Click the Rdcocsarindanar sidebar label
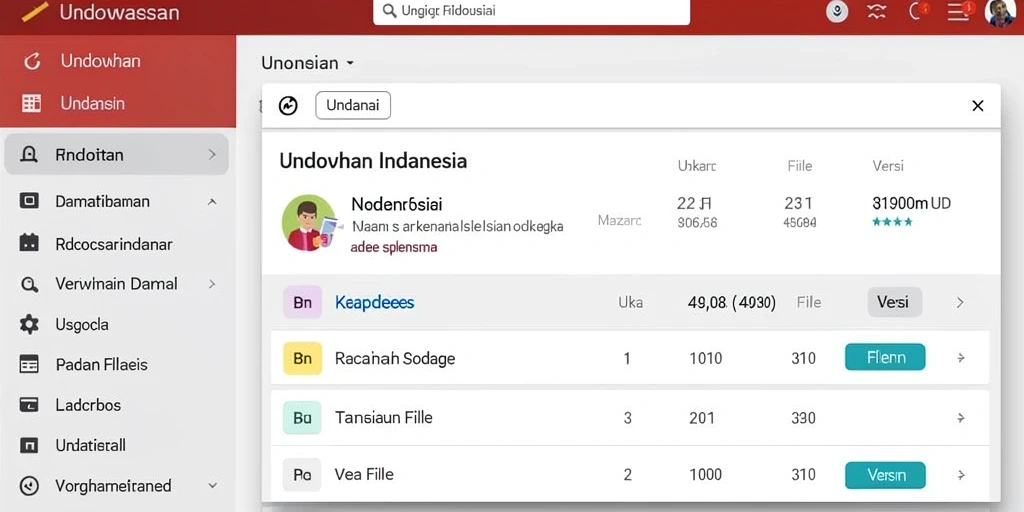The image size is (1024, 512). pyautogui.click(x=114, y=244)
